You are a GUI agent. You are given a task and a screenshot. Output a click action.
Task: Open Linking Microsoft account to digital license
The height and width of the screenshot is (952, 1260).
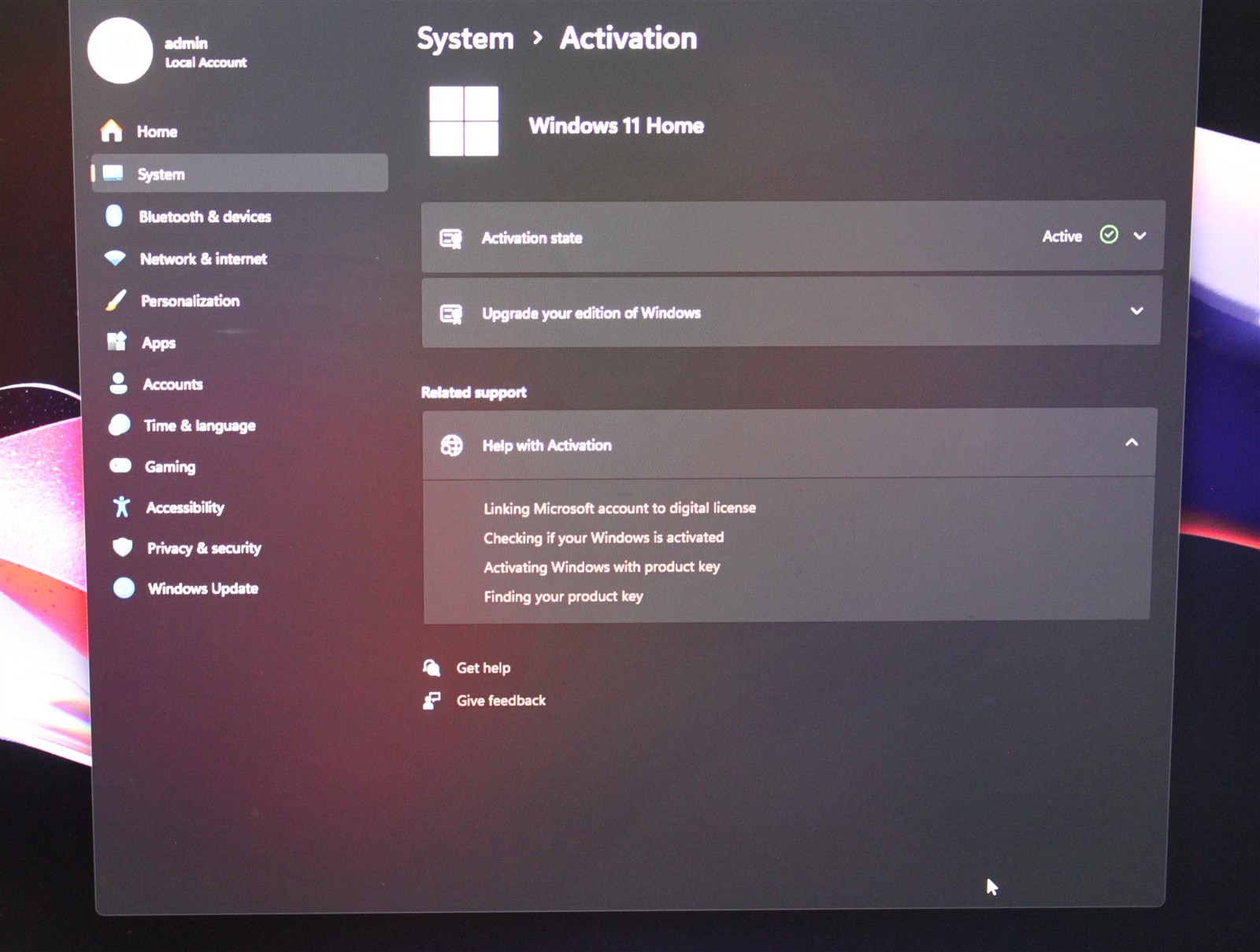[620, 508]
